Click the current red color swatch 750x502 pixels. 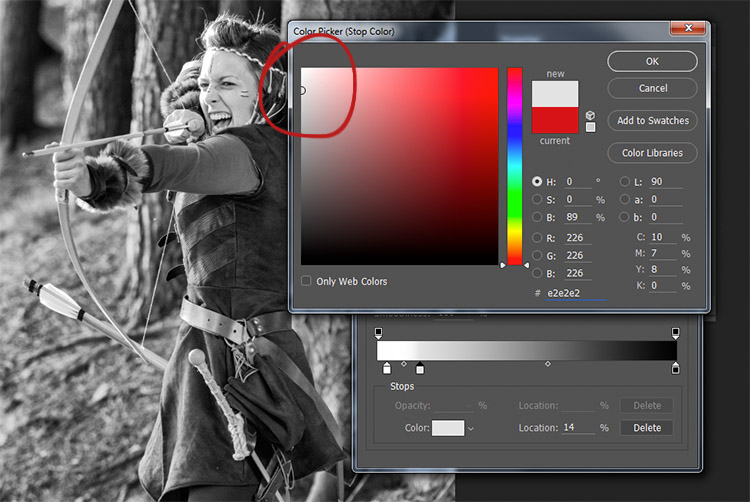pyautogui.click(x=555, y=120)
